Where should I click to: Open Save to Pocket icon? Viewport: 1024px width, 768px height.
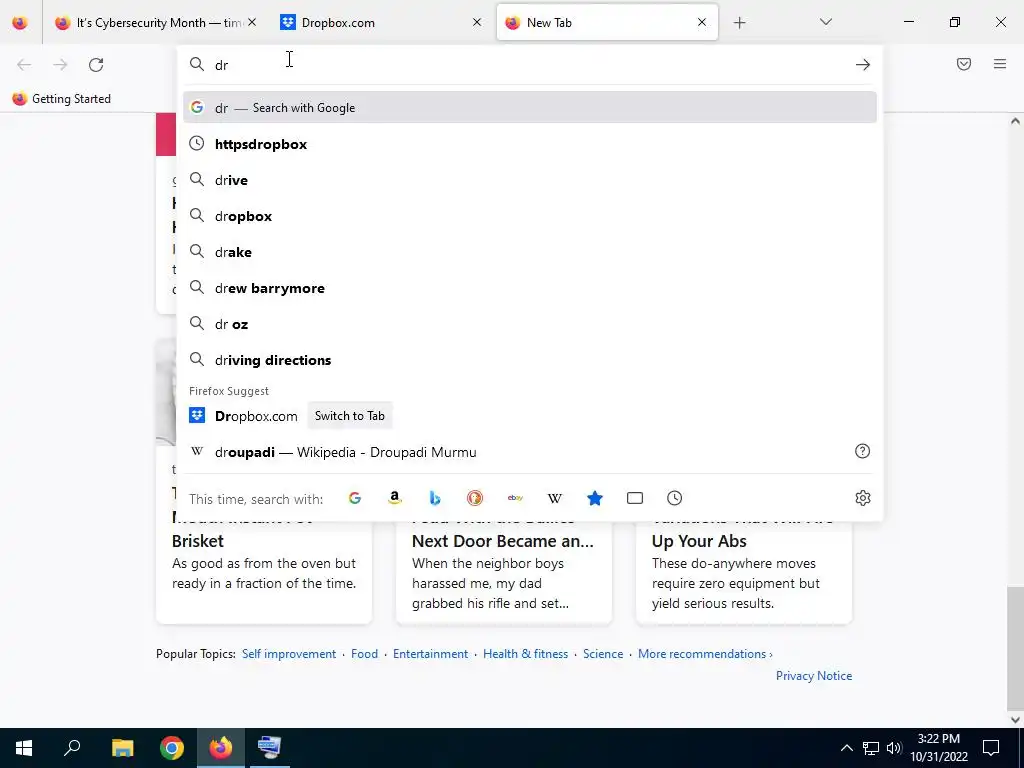964,64
